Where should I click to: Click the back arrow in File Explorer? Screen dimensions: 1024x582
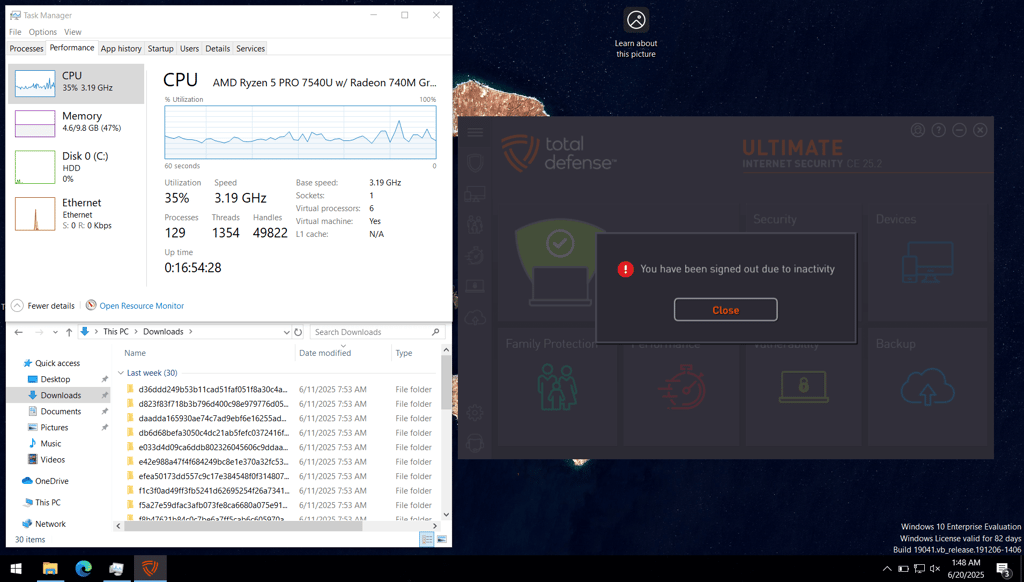coord(18,332)
